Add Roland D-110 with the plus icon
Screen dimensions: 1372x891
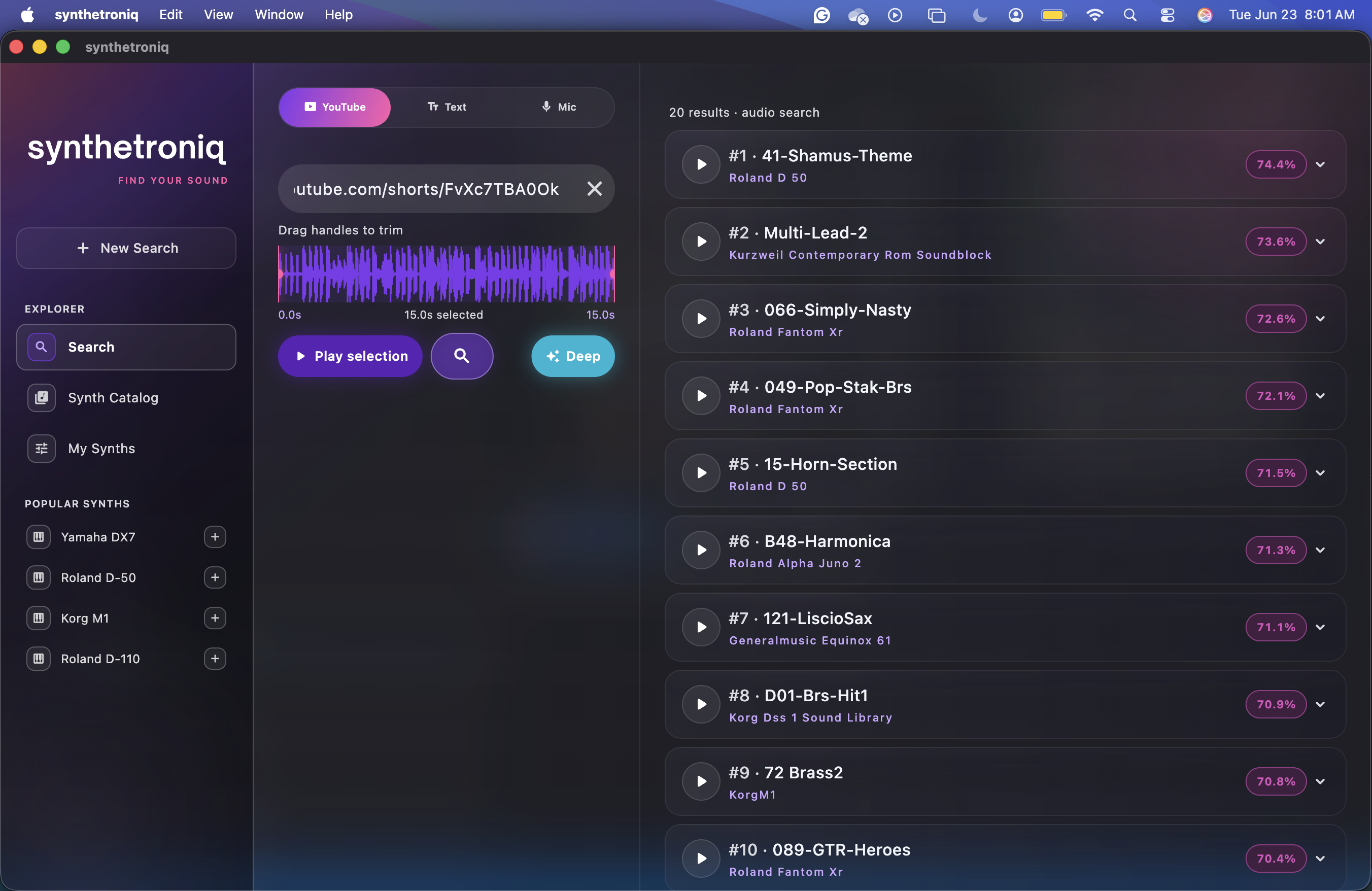[215, 659]
